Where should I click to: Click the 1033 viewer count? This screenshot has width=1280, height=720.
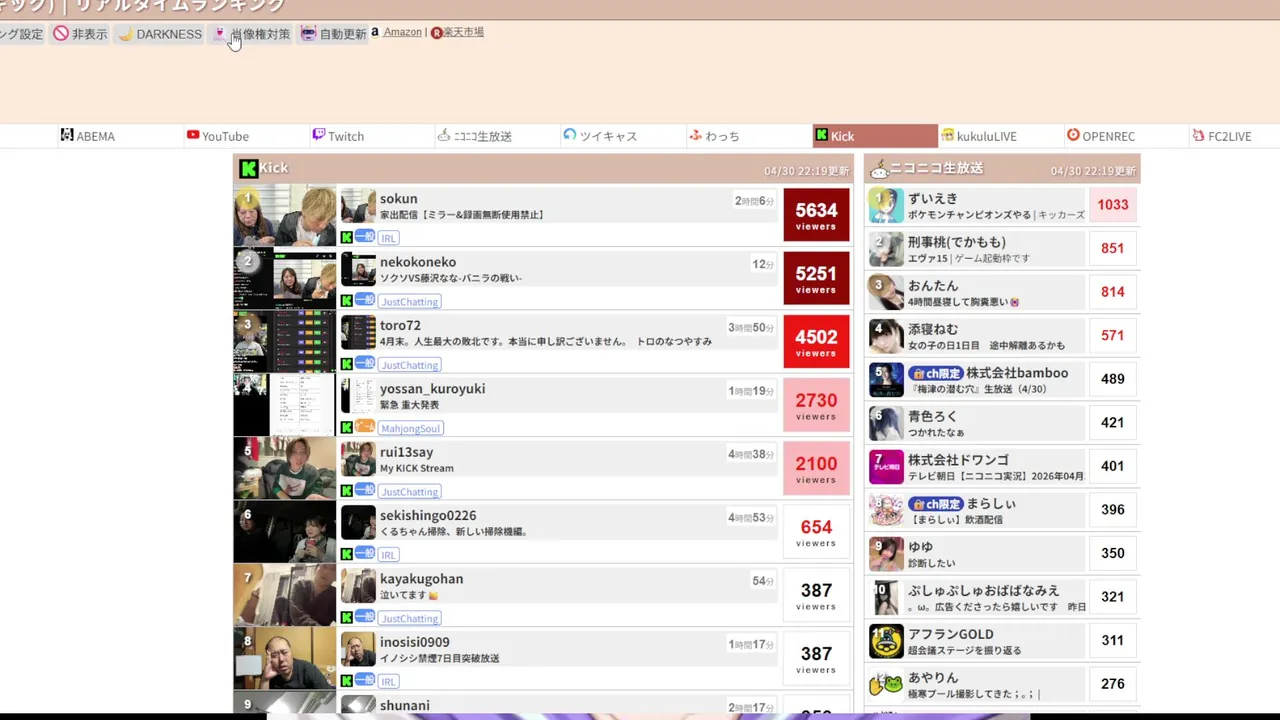[x=1113, y=205]
